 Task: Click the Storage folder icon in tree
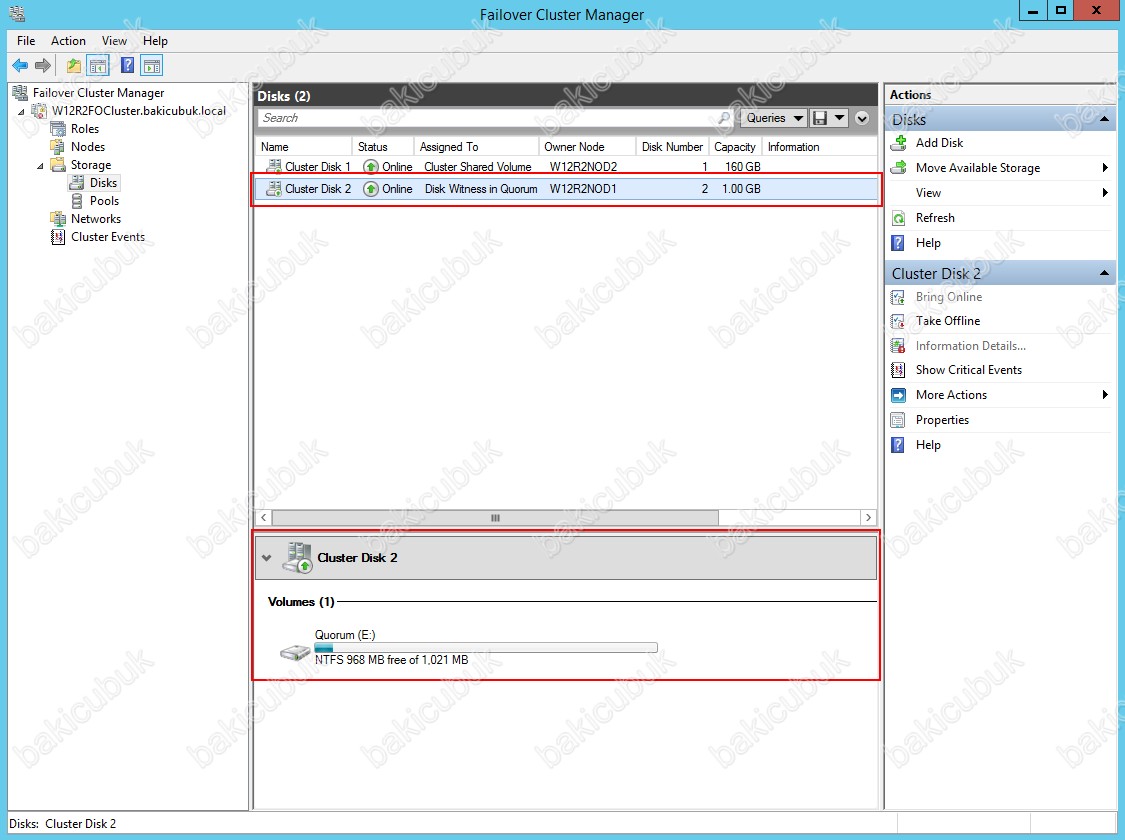point(58,165)
